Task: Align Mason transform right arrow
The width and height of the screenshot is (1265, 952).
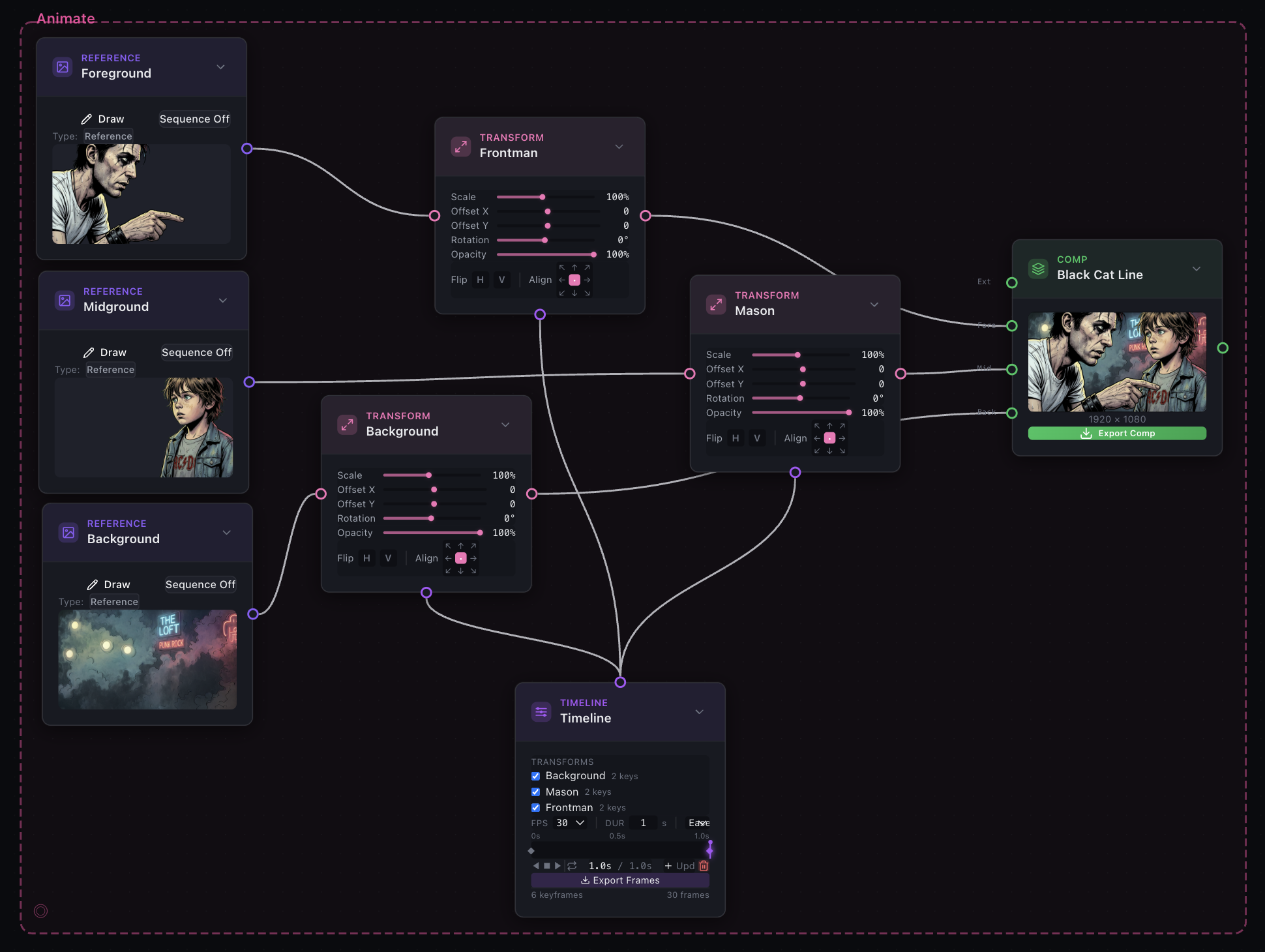Action: point(842,438)
